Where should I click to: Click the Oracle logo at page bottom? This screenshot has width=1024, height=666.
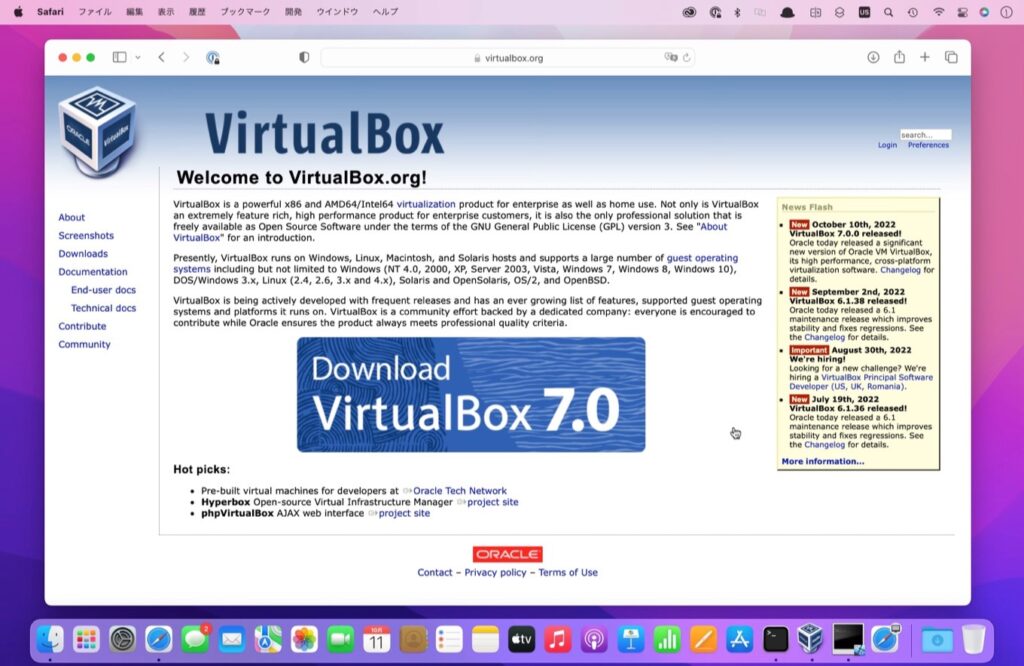coord(507,553)
